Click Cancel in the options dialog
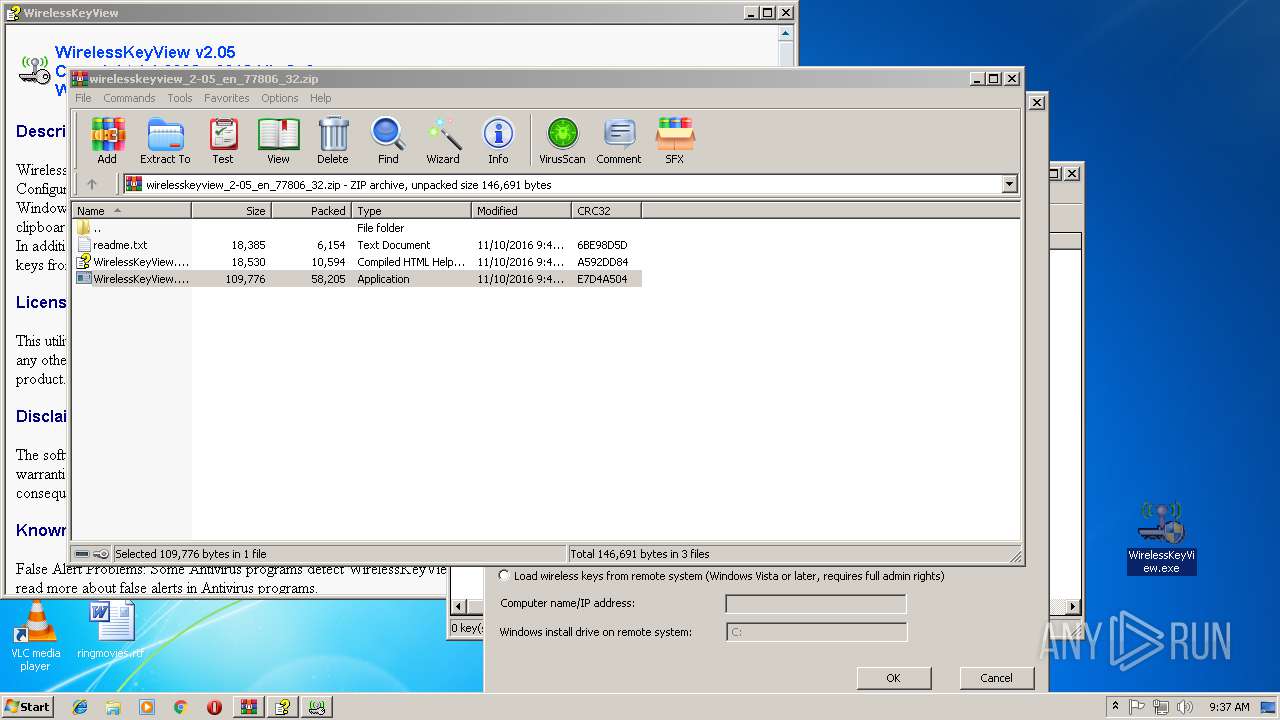The width and height of the screenshot is (1280, 720). coord(996,678)
